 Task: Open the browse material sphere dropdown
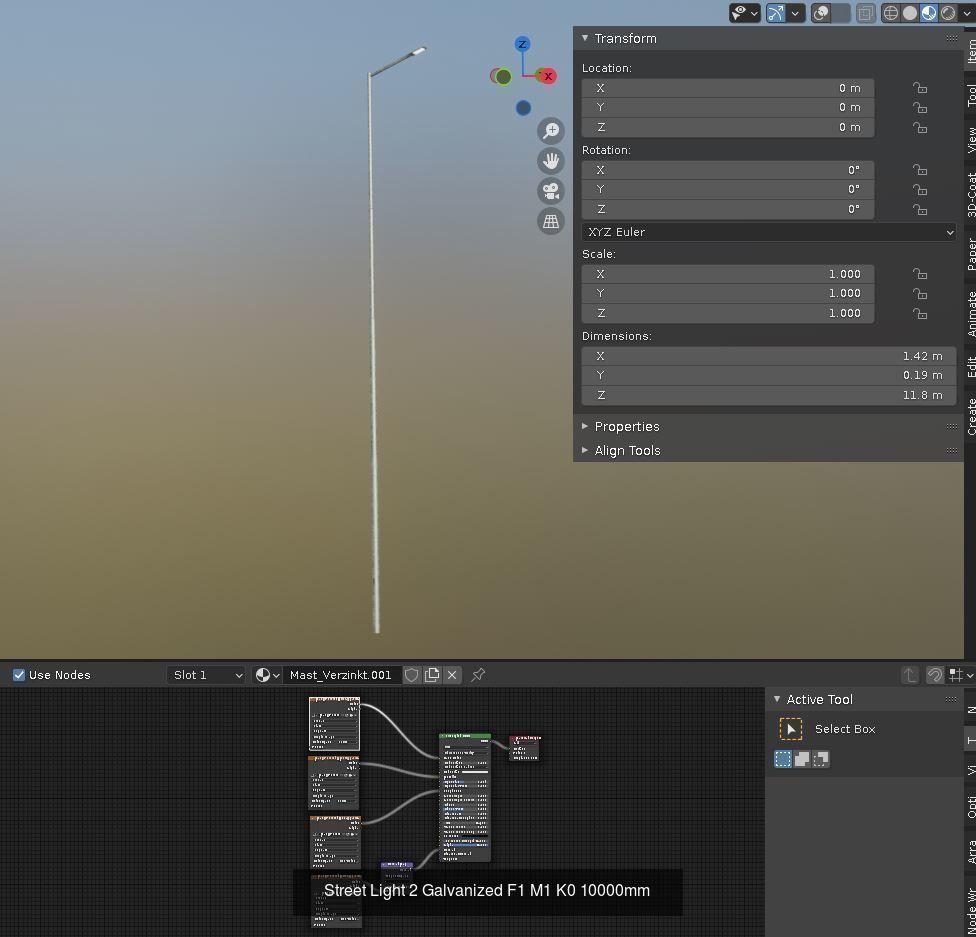pyautogui.click(x=268, y=675)
